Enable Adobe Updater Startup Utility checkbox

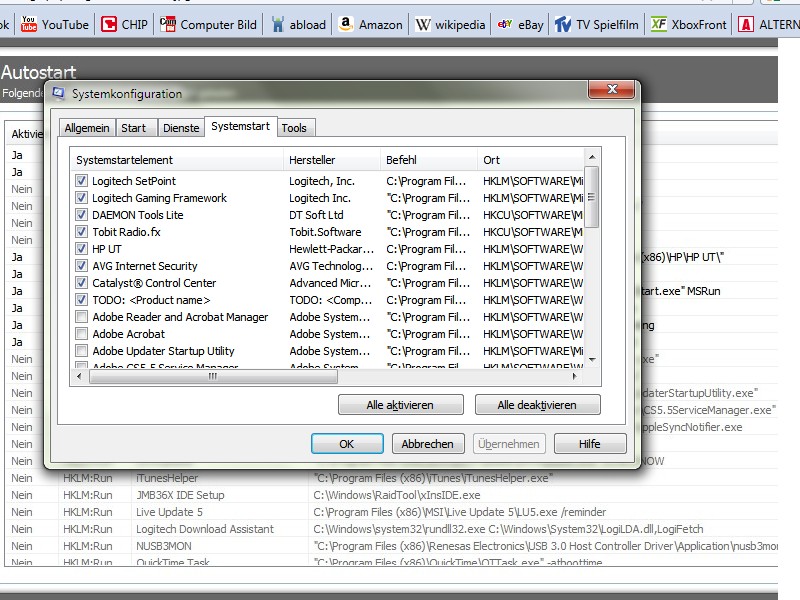coord(81,351)
